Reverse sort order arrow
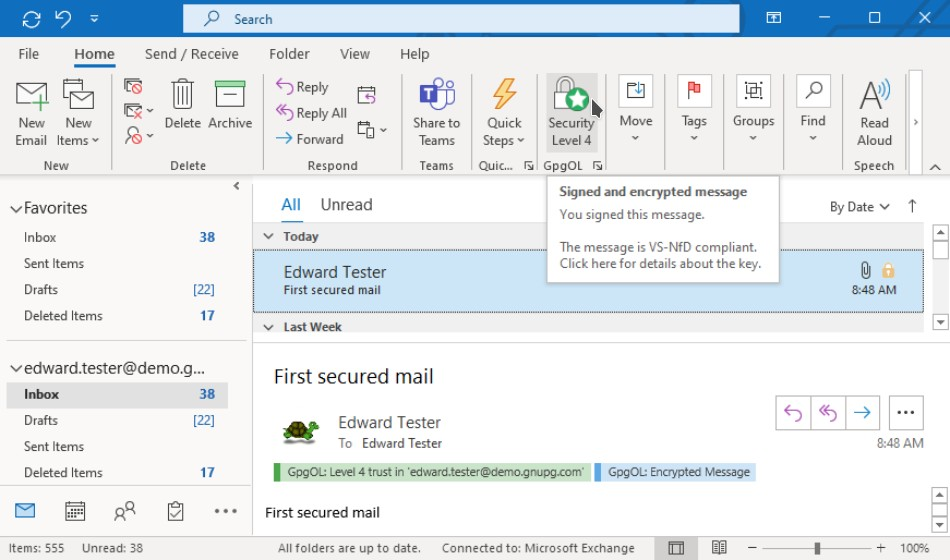 click(912, 206)
